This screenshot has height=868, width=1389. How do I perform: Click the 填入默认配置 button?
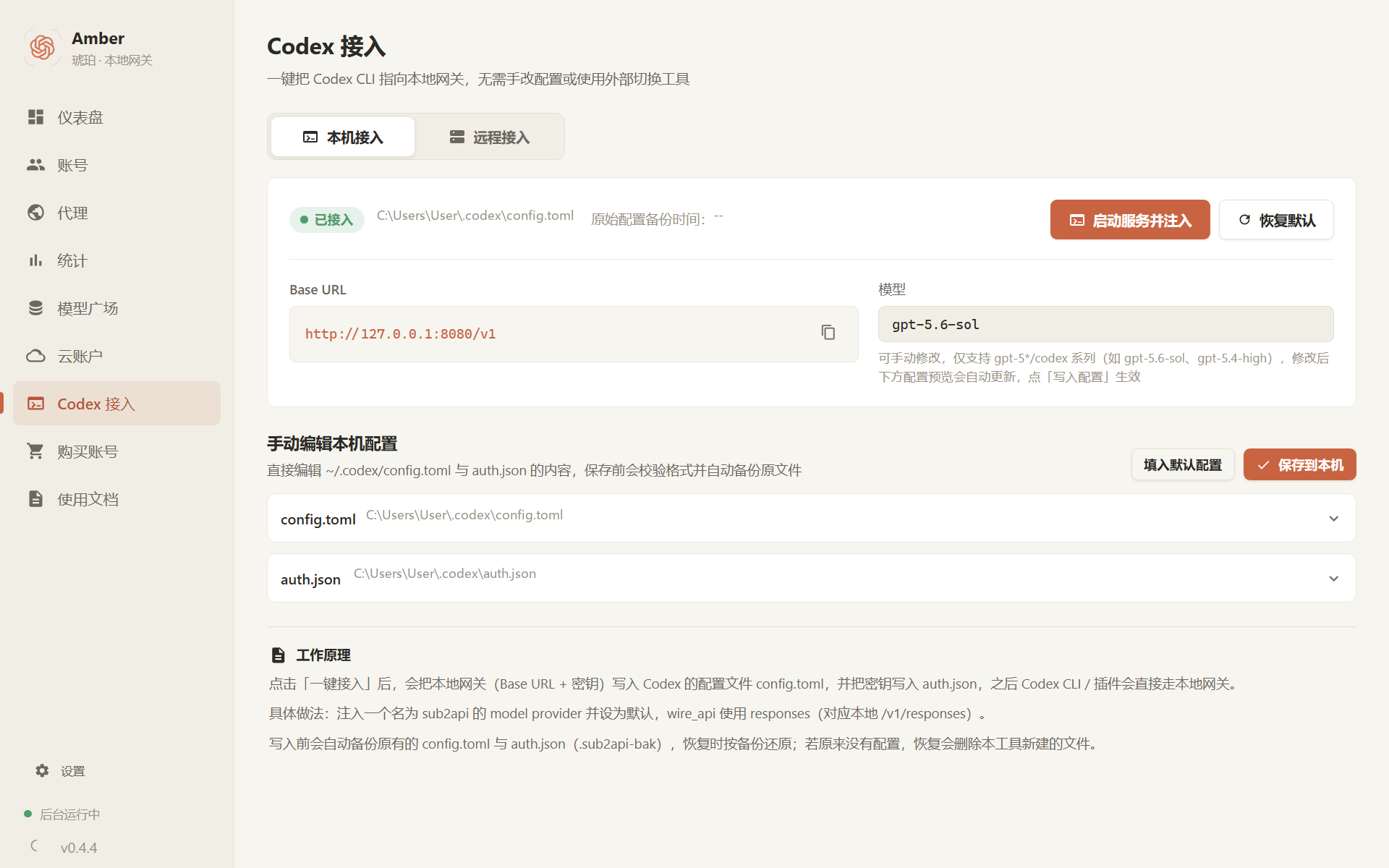tap(1183, 464)
